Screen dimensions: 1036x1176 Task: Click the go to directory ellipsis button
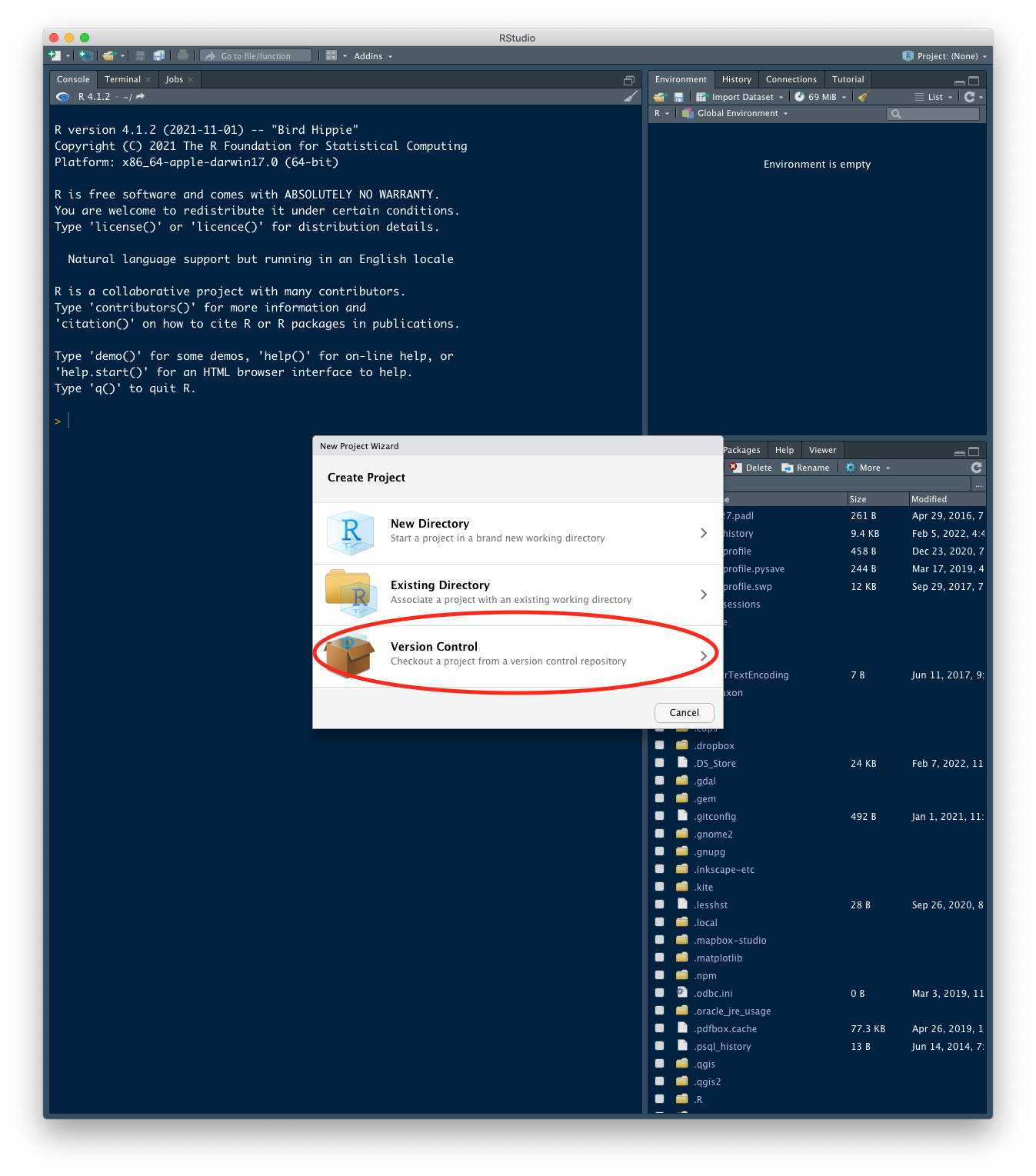[x=978, y=485]
